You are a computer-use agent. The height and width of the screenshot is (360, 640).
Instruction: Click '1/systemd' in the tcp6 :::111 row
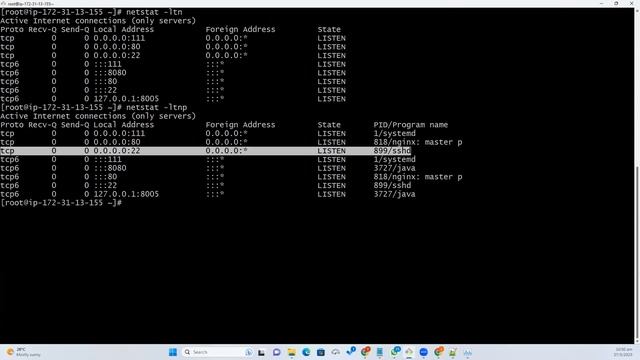(x=394, y=159)
